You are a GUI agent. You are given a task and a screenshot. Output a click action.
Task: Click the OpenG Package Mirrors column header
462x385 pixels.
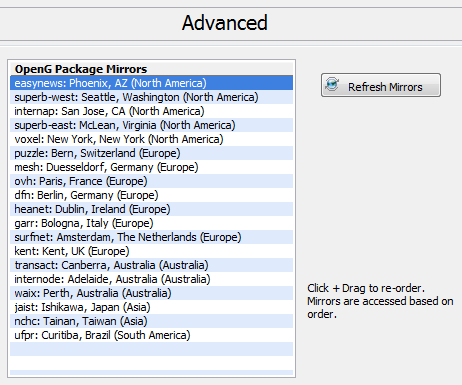pos(151,69)
